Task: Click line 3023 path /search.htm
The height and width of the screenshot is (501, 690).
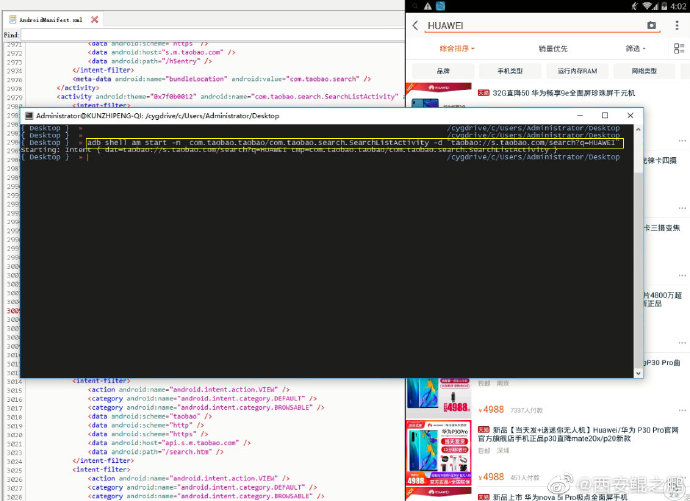Action: [156, 452]
